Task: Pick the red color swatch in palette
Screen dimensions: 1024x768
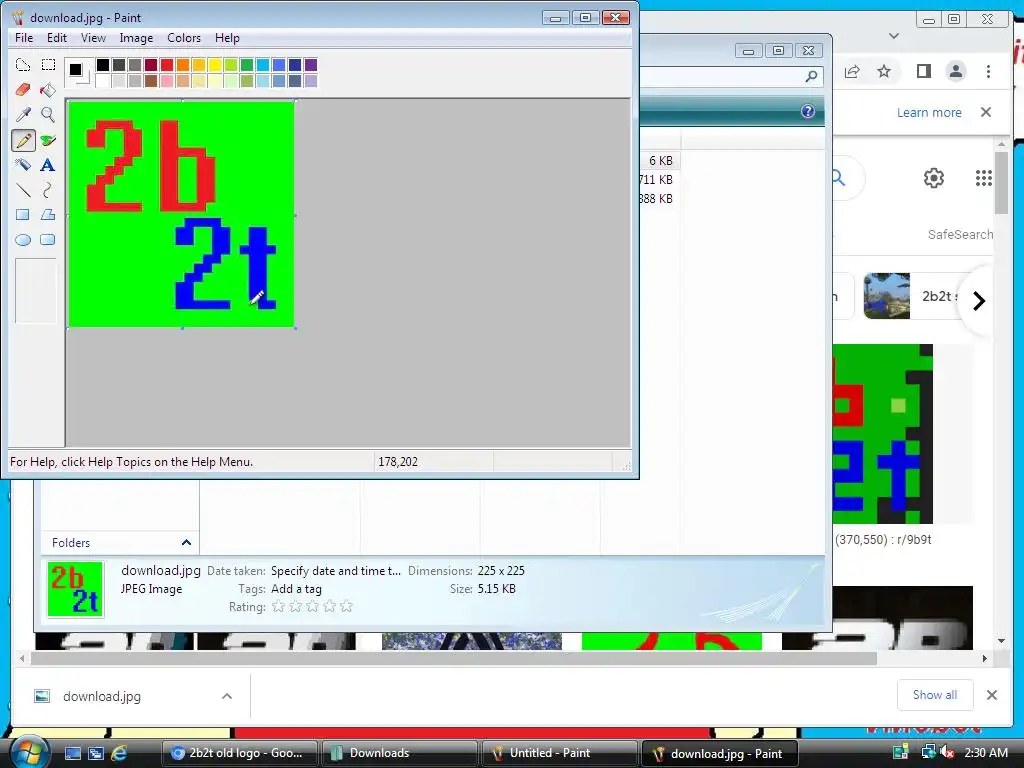Action: [167, 65]
